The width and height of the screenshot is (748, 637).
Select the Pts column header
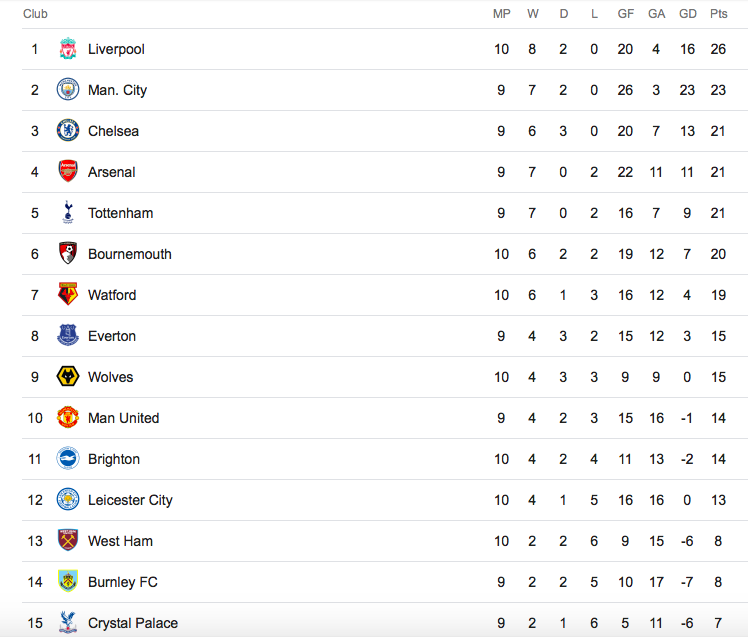(718, 14)
